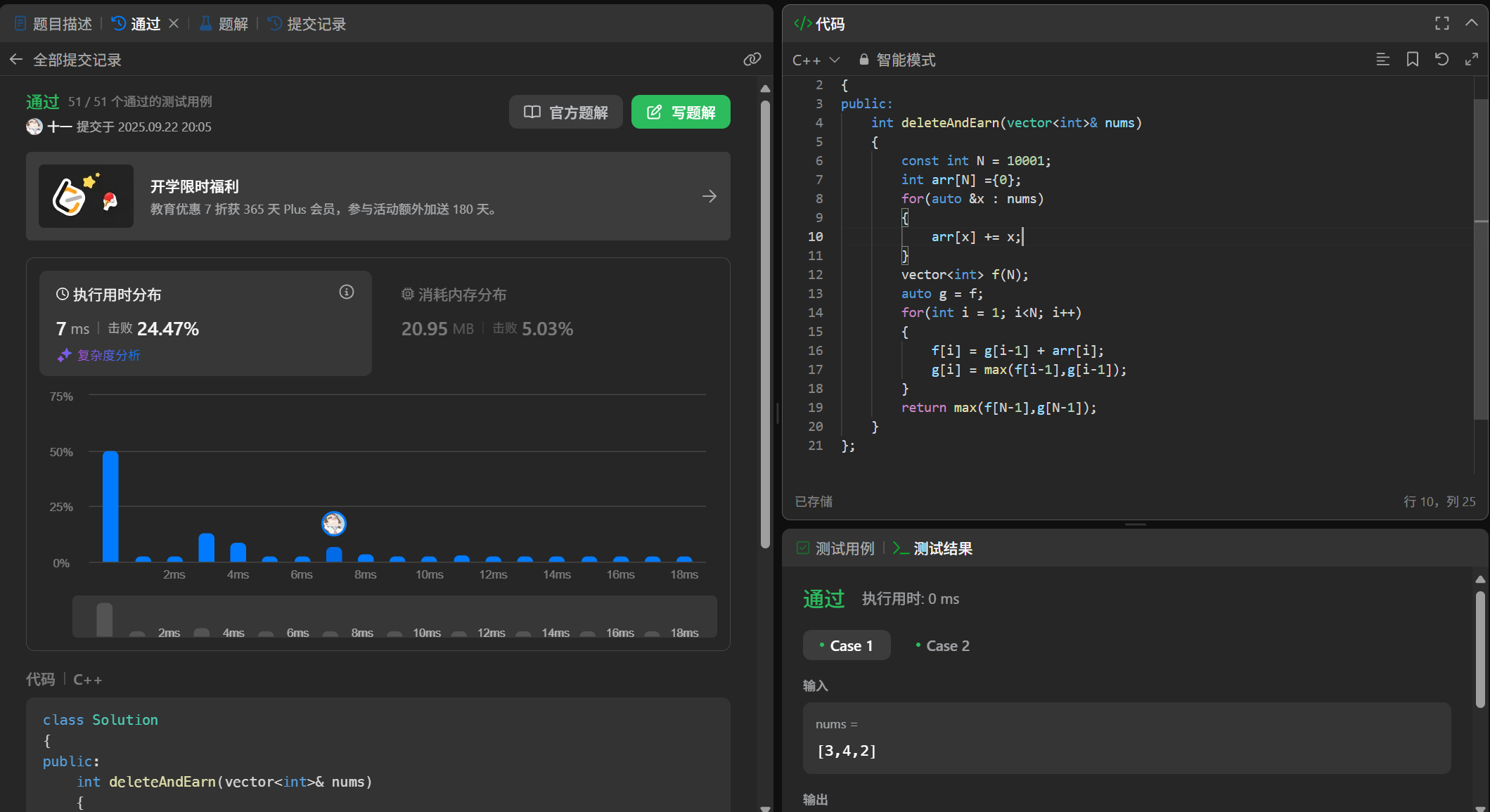Select Case 2 test case
Image resolution: width=1490 pixels, height=812 pixels.
coord(942,645)
